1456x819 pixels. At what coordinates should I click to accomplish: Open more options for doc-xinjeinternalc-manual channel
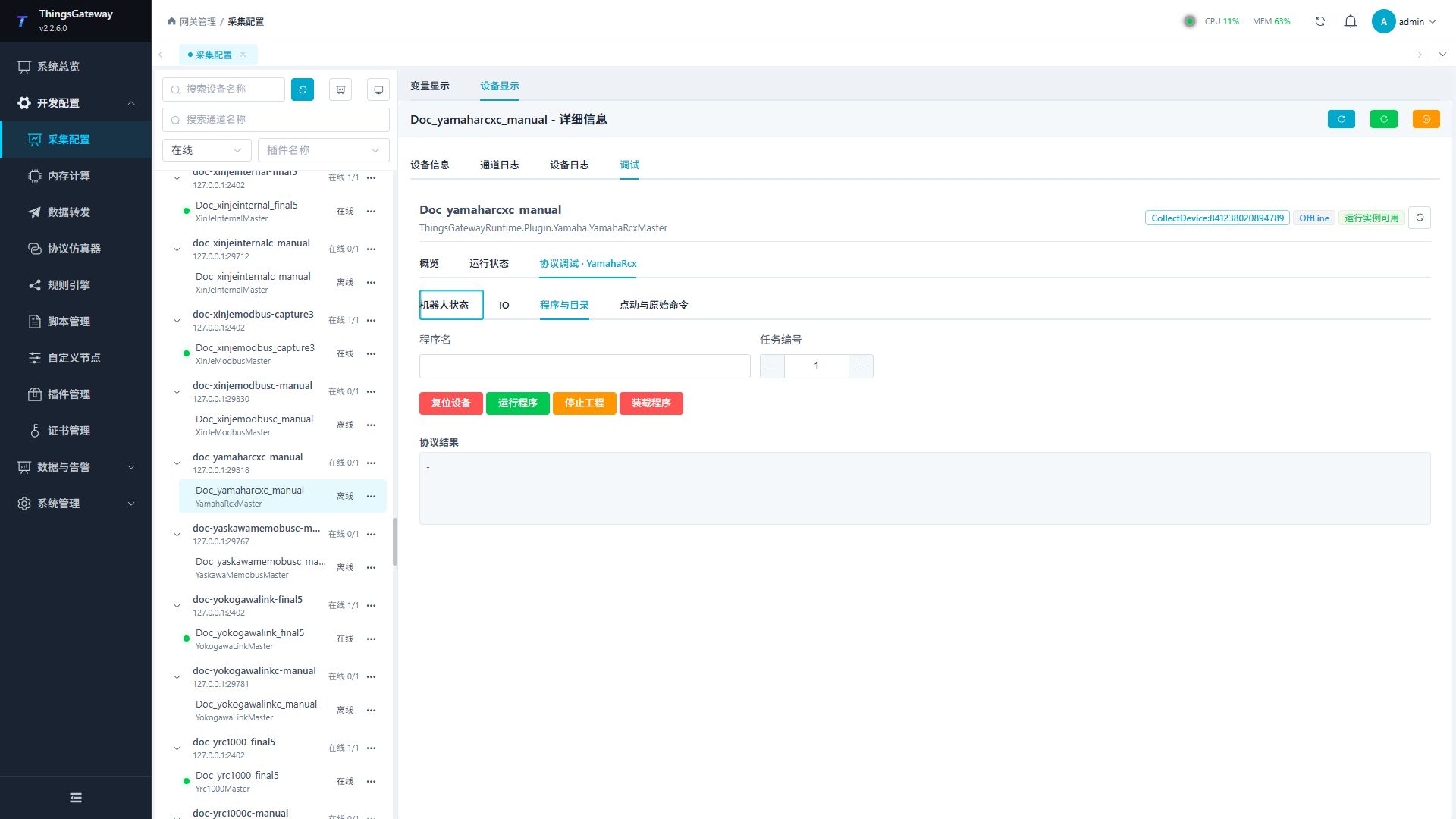point(371,249)
